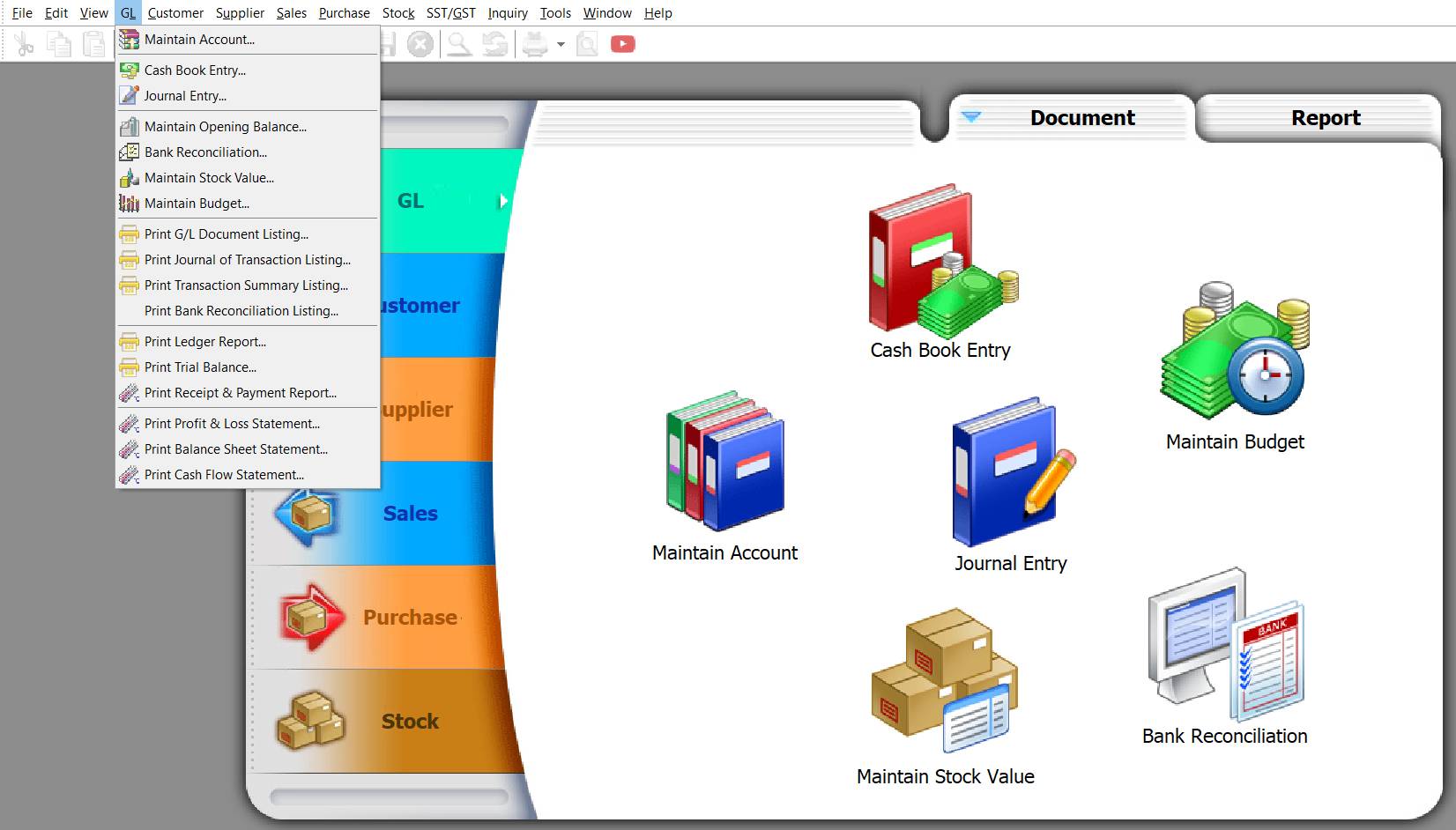Viewport: 1456px width, 830px height.
Task: Switch to the Report tab
Action: [1326, 117]
